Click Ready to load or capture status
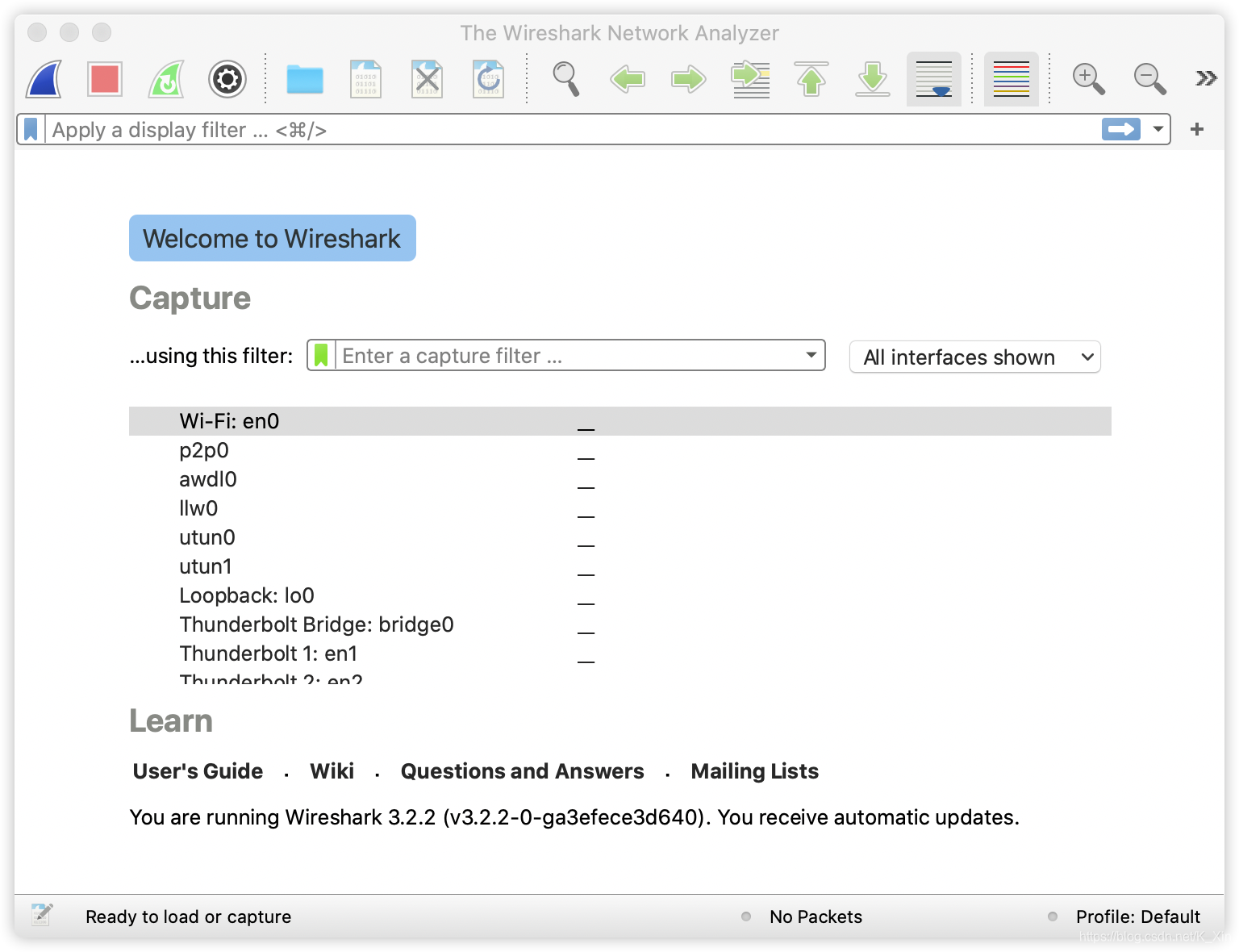1239x952 pixels. 188,917
